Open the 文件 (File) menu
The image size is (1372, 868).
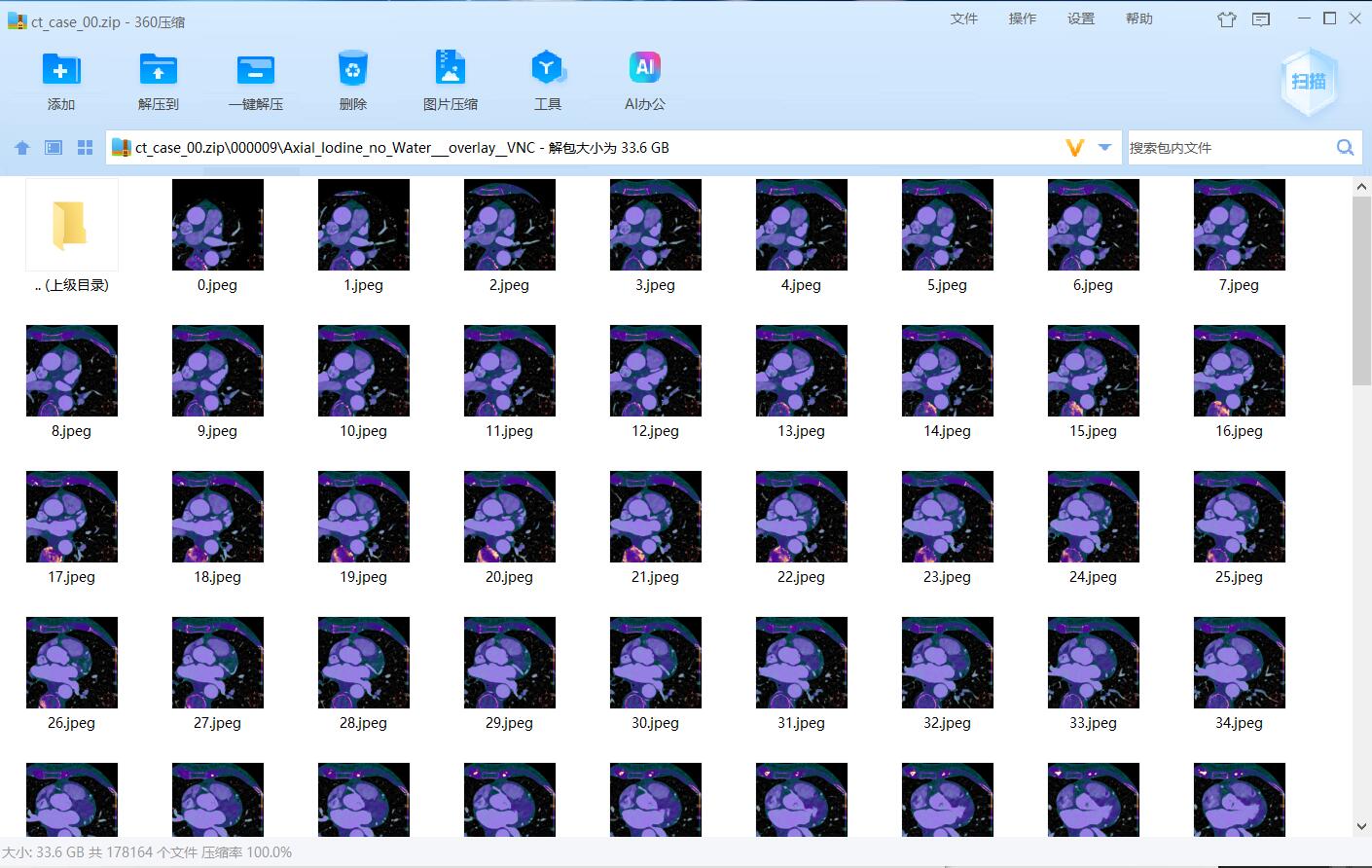pos(963,18)
